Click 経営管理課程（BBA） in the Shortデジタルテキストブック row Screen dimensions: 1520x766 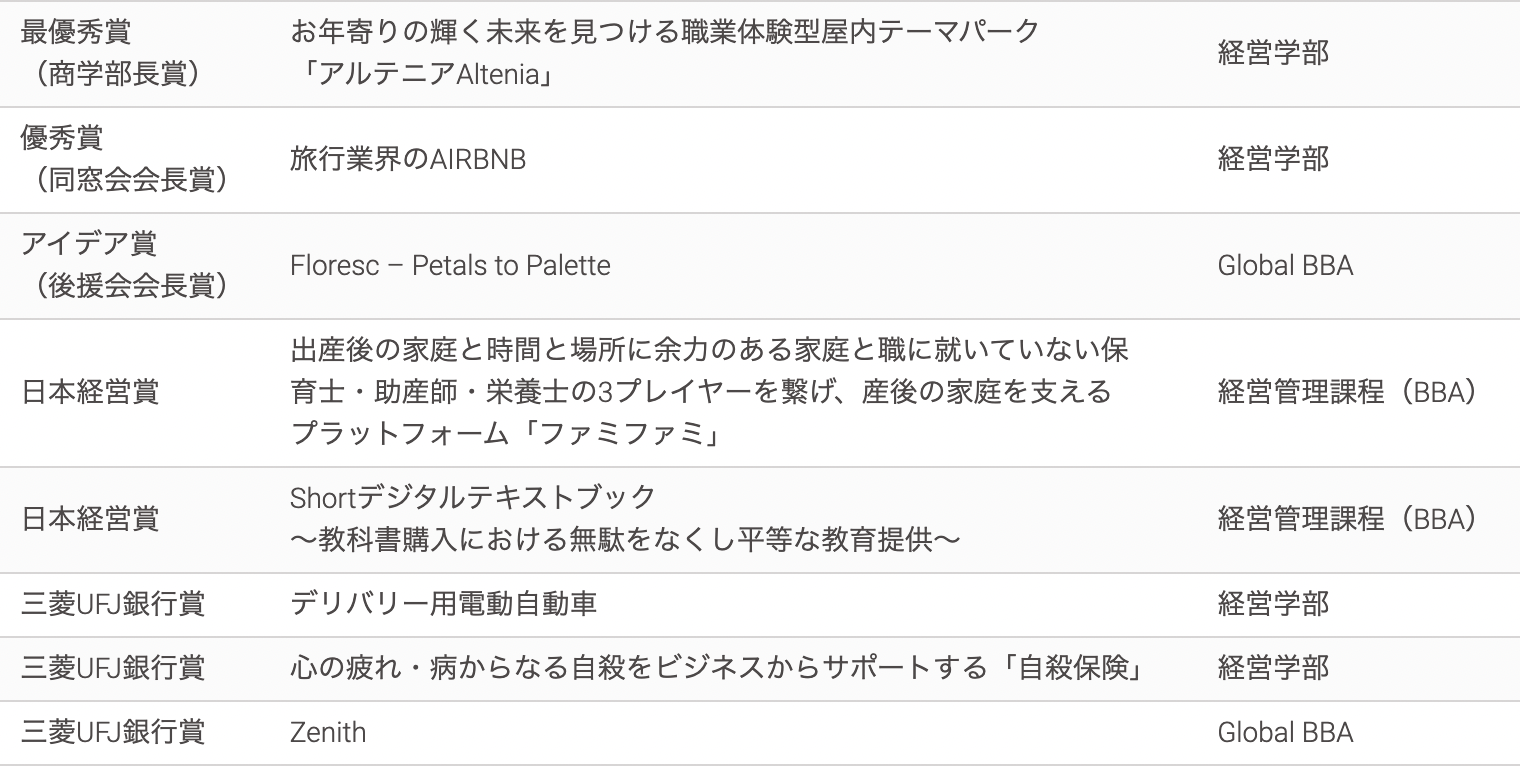point(1347,519)
